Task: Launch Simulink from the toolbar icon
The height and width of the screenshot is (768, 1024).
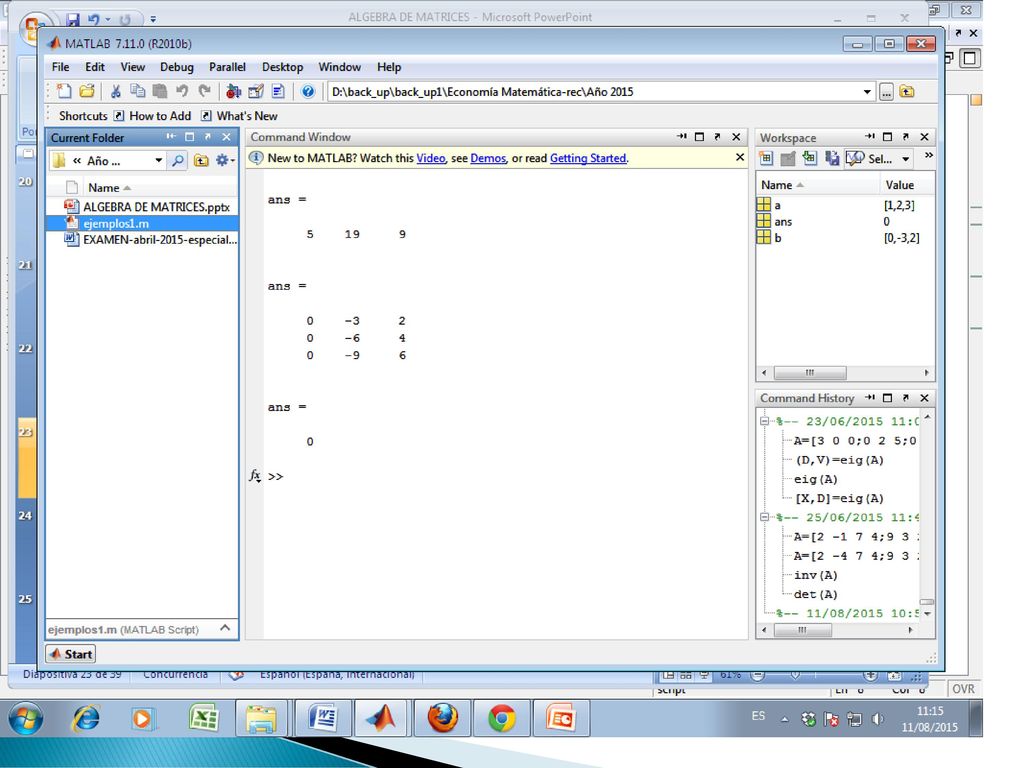Action: click(x=233, y=91)
